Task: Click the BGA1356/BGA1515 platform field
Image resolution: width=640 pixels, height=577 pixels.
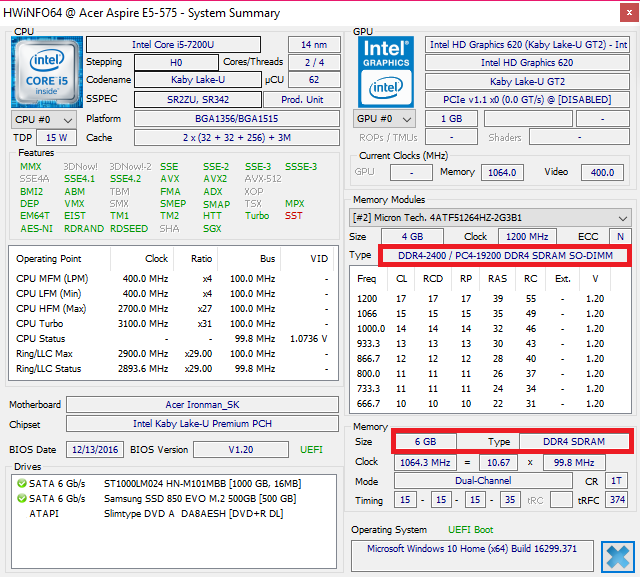Action: pos(237,119)
